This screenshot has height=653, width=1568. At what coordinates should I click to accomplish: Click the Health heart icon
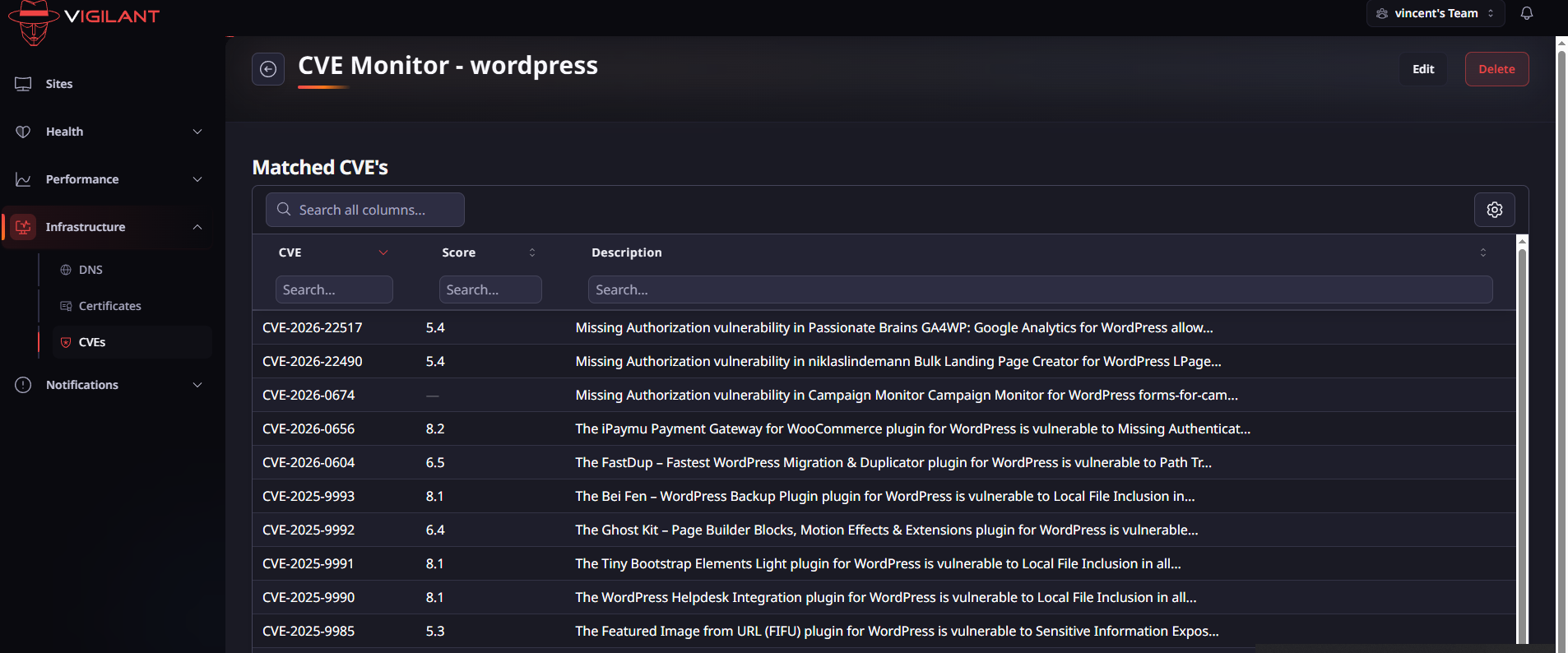[x=23, y=132]
